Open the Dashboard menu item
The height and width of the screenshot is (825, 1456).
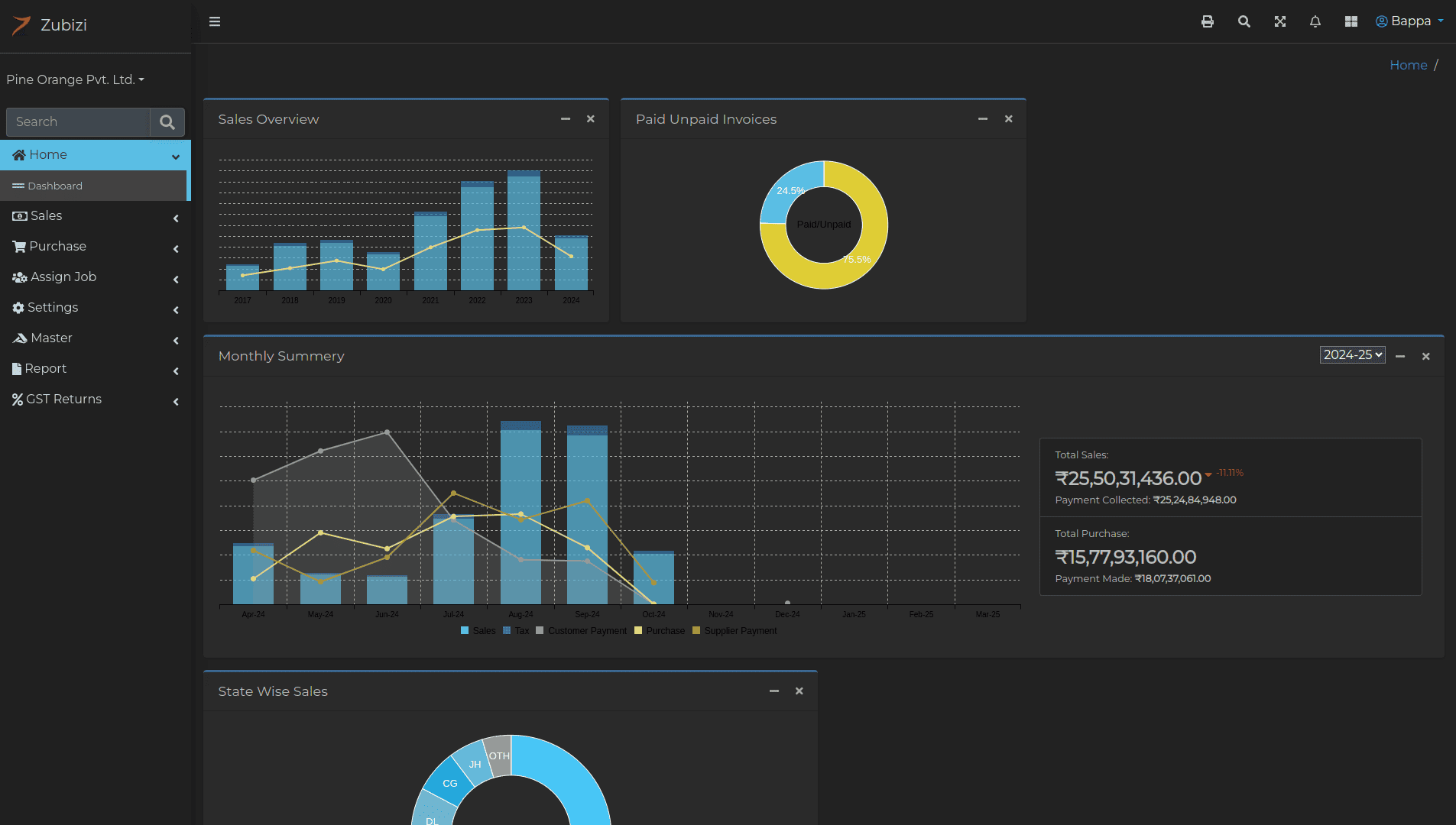coord(54,186)
